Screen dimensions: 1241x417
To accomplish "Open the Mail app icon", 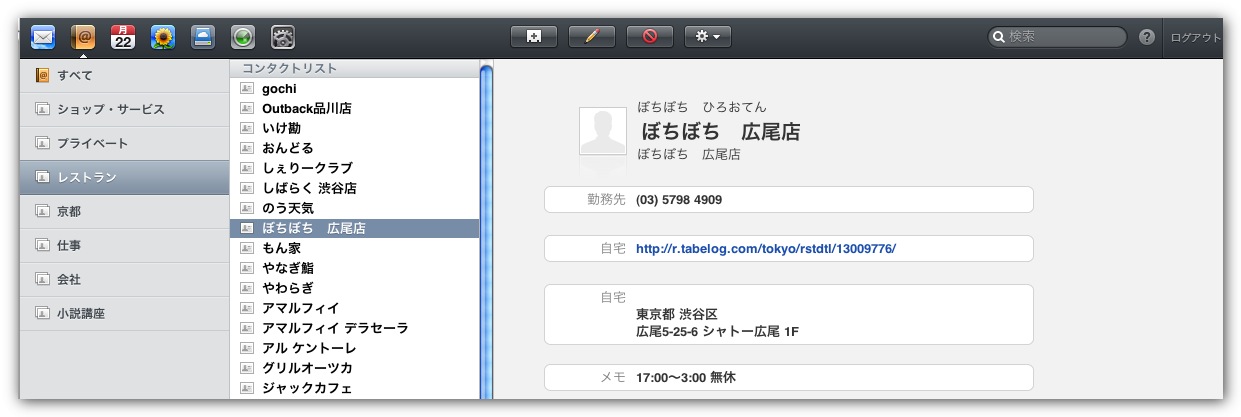I will coord(43,37).
